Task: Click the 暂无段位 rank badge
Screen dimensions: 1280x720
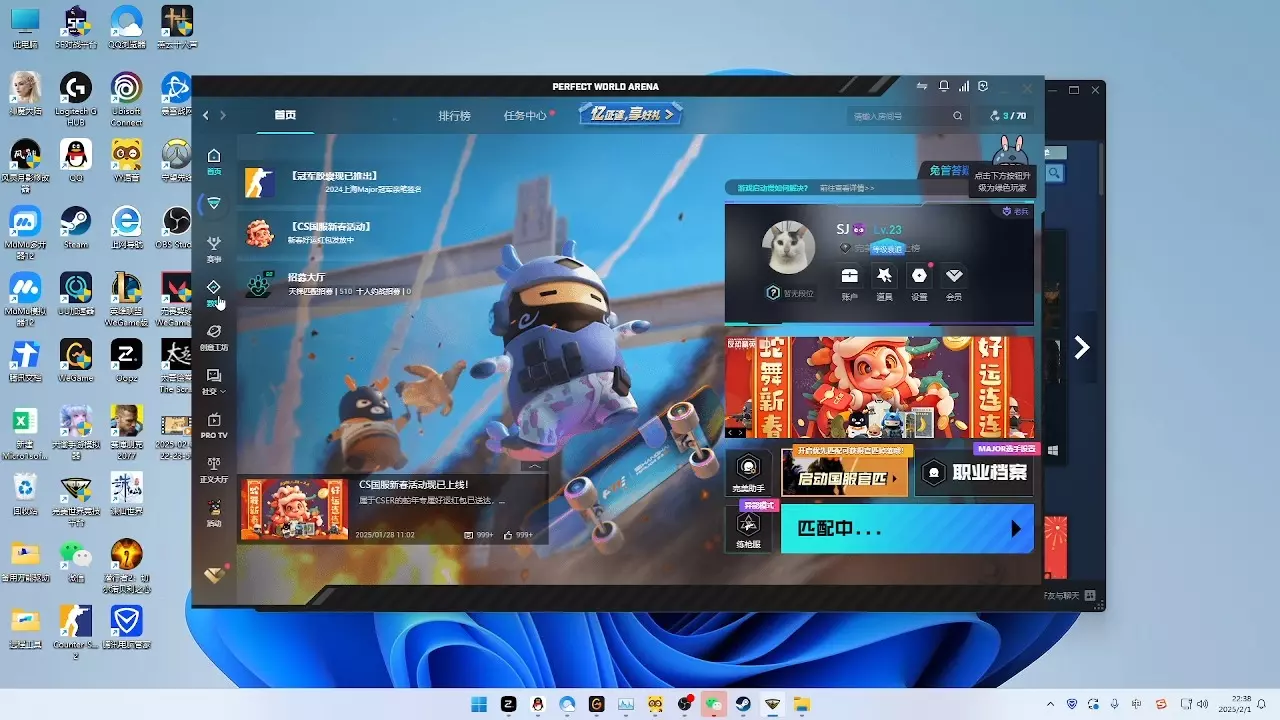Action: click(x=790, y=294)
